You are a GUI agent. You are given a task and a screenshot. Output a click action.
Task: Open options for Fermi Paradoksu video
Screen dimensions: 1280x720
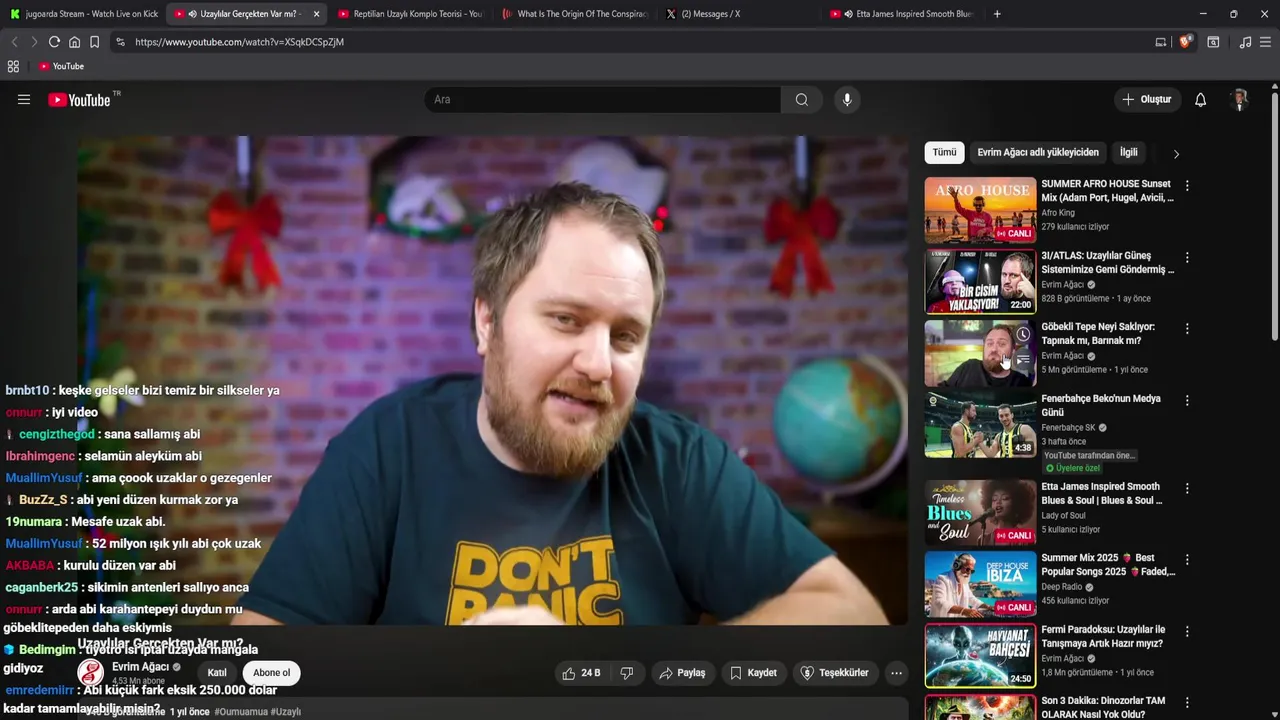coord(1187,631)
